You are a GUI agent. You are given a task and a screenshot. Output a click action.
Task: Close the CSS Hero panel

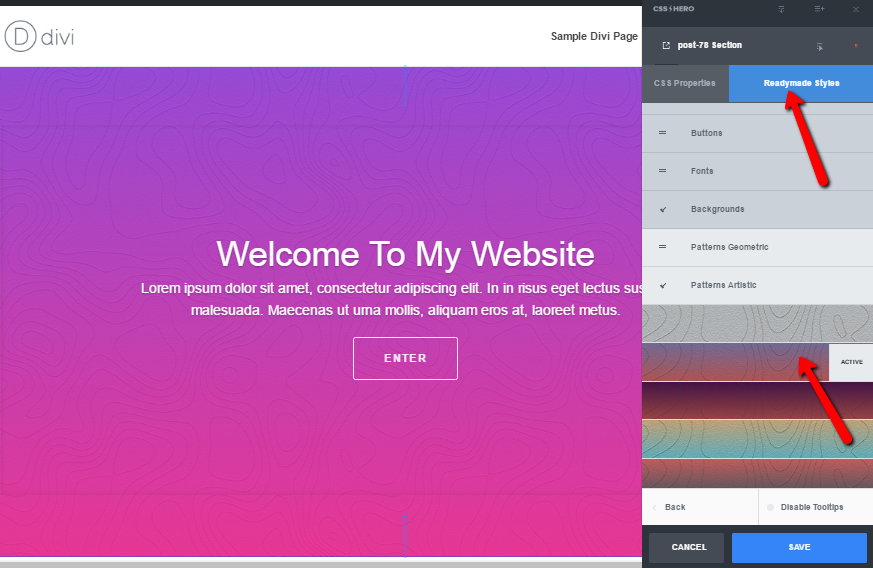click(x=856, y=9)
